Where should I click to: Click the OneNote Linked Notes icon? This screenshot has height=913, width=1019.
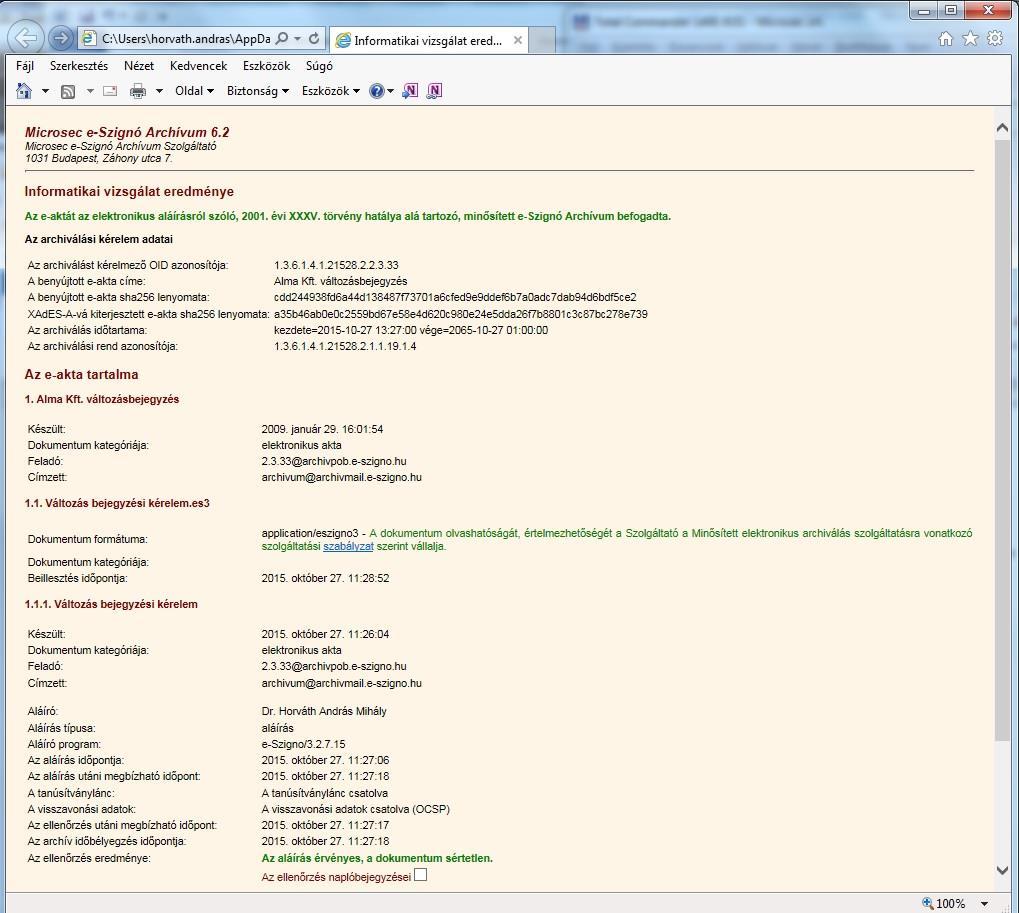[x=434, y=91]
